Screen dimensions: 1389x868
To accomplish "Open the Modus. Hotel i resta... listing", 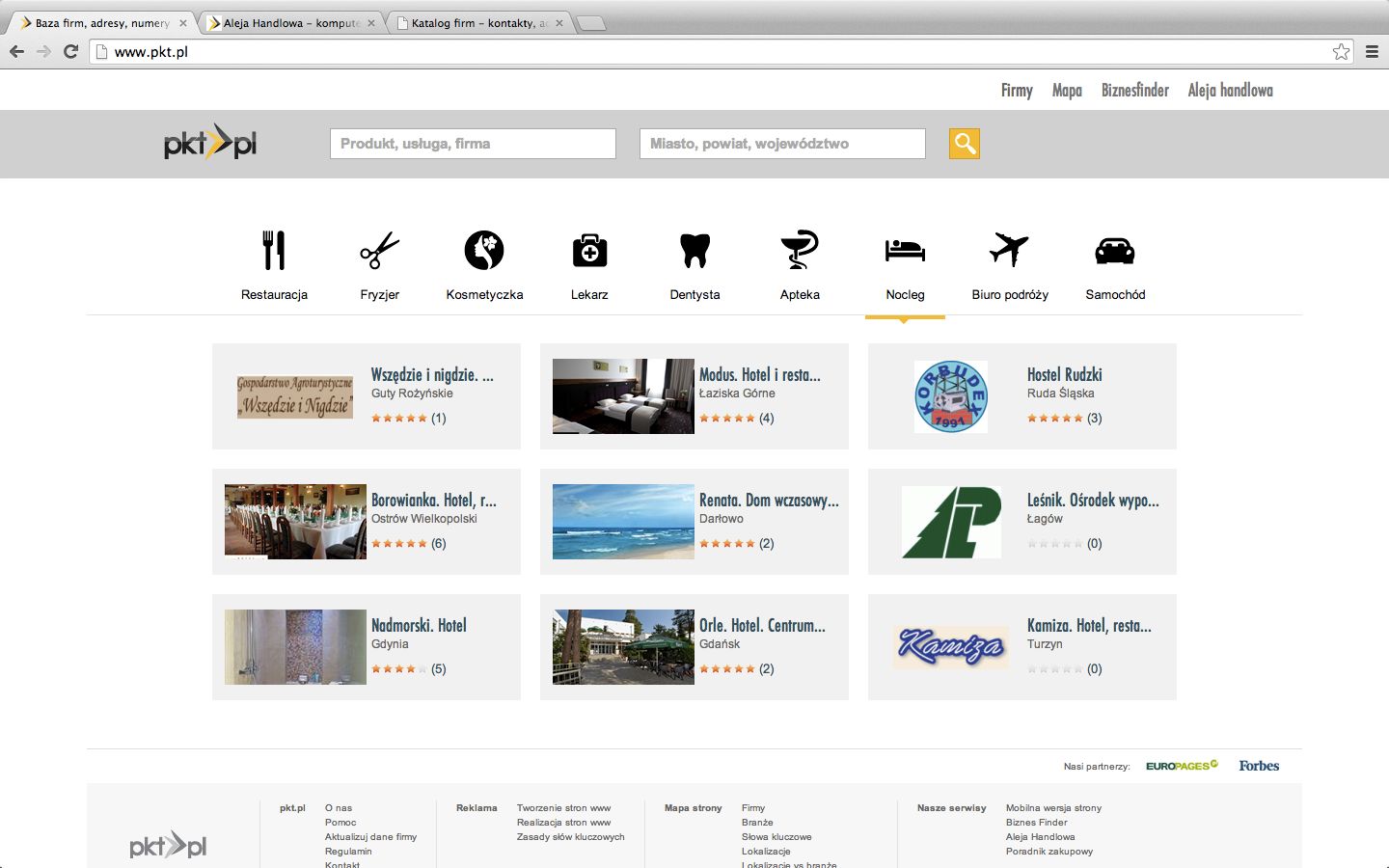I will pos(760,374).
